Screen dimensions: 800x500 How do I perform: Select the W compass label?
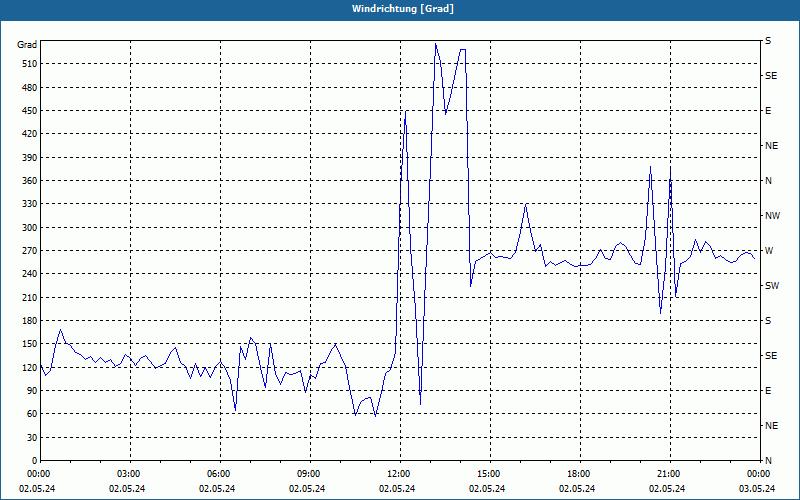[x=769, y=251]
